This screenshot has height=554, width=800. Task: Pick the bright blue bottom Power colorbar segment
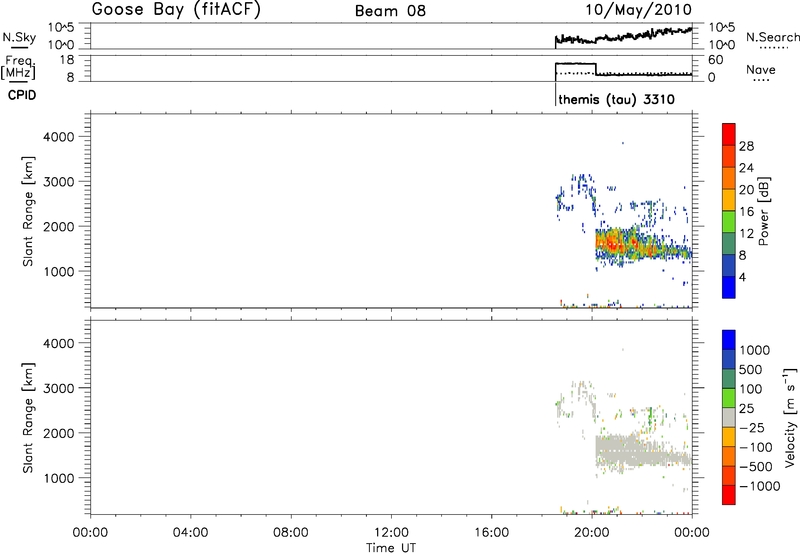tap(729, 287)
